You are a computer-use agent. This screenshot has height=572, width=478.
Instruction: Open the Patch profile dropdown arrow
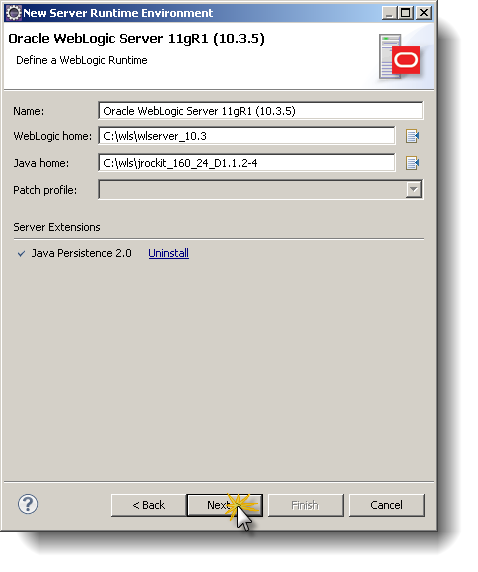click(x=414, y=190)
